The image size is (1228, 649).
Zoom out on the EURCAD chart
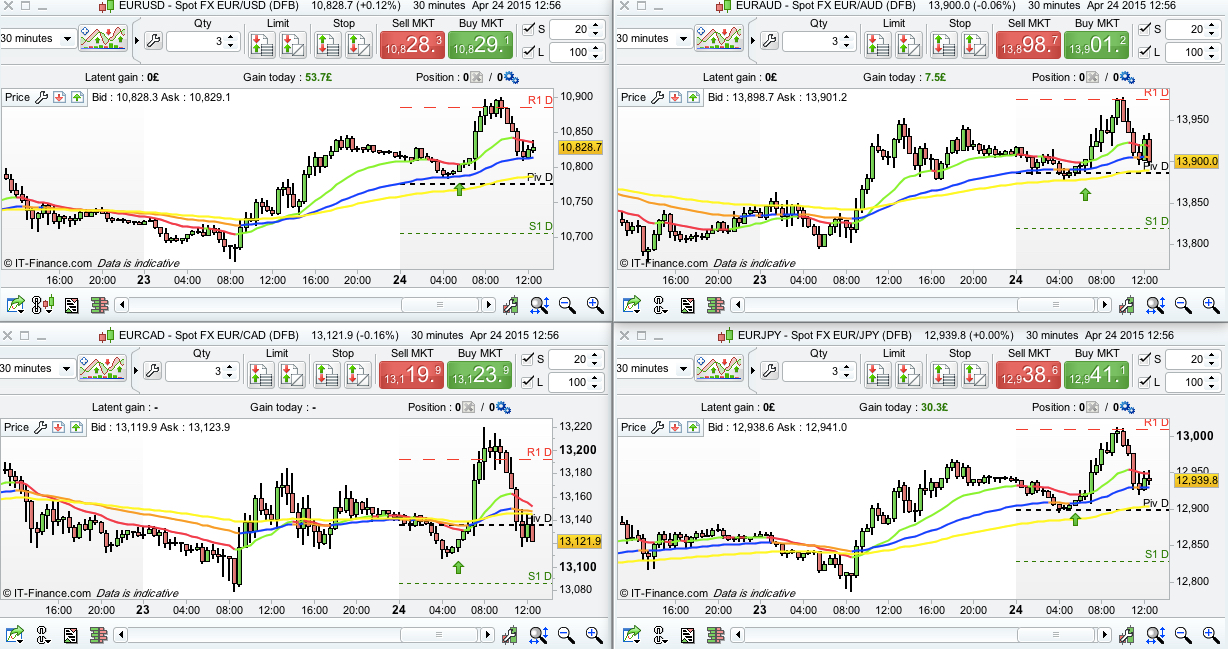point(567,634)
